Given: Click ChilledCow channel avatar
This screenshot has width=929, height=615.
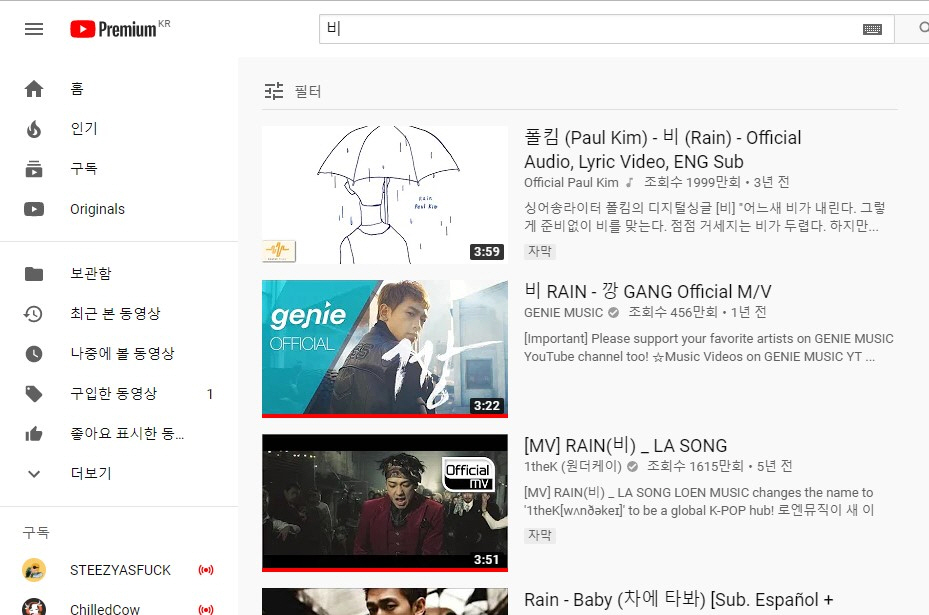Looking at the screenshot, I should point(34,607).
